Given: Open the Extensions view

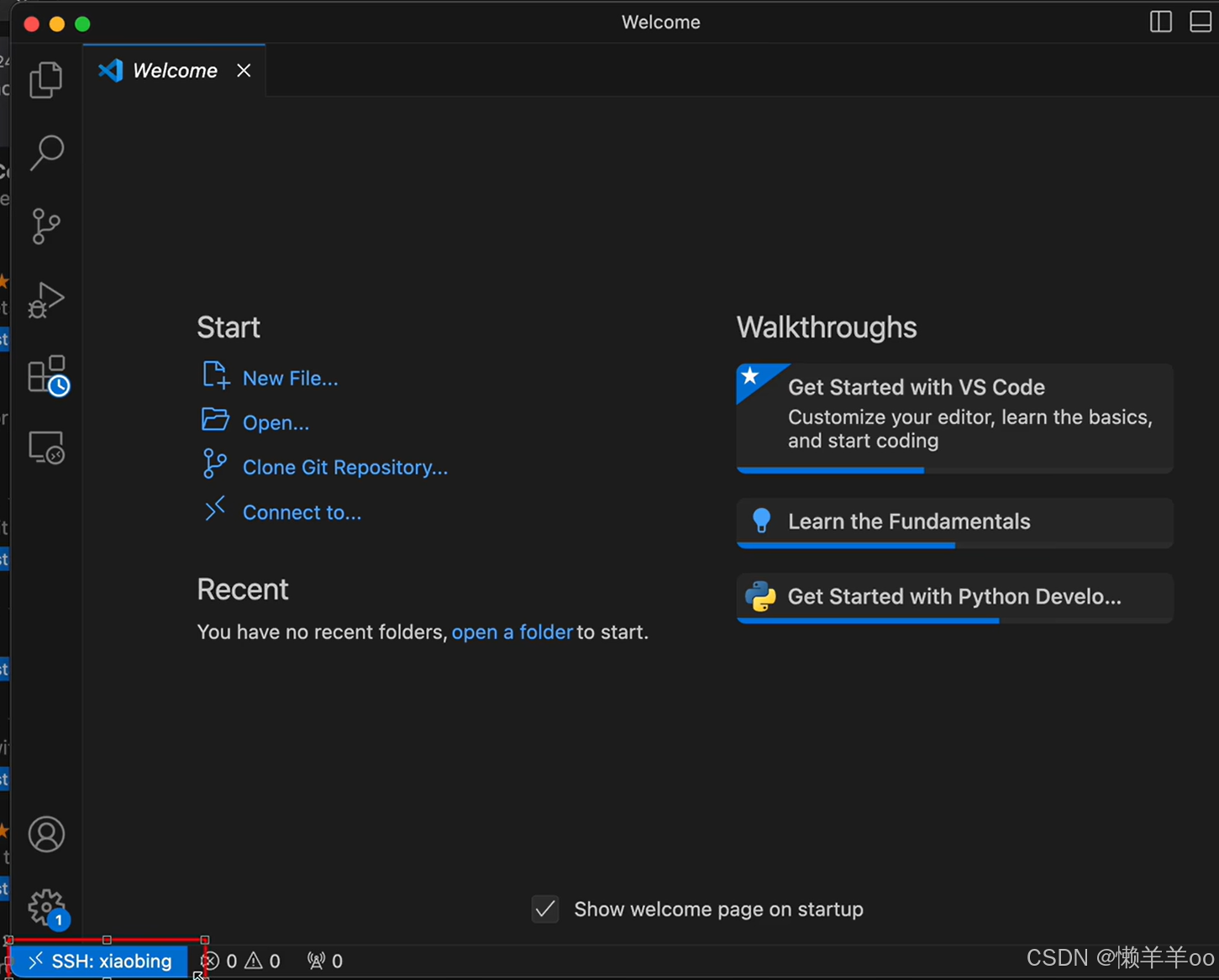Looking at the screenshot, I should click(48, 375).
